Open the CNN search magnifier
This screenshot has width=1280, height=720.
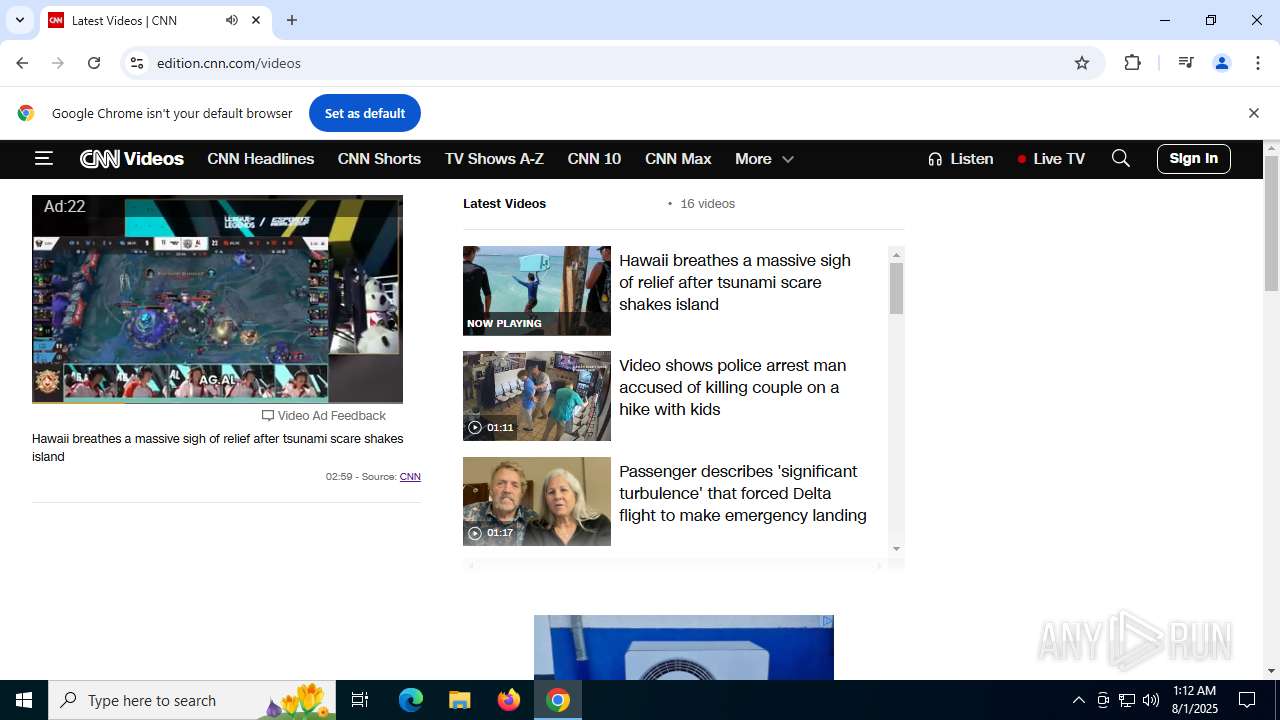[x=1121, y=158]
